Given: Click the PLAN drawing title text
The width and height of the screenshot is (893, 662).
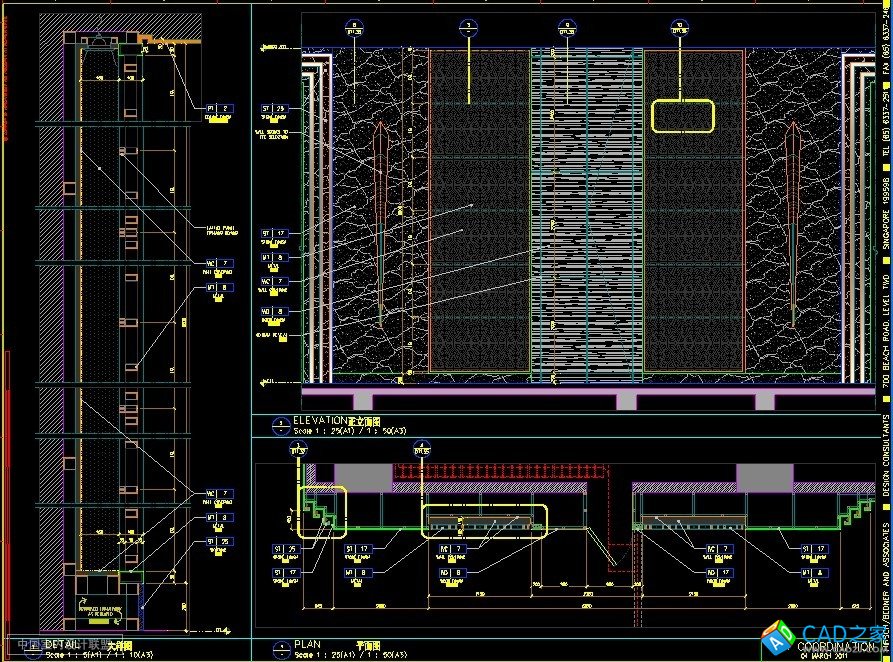Looking at the screenshot, I should pos(308,645).
